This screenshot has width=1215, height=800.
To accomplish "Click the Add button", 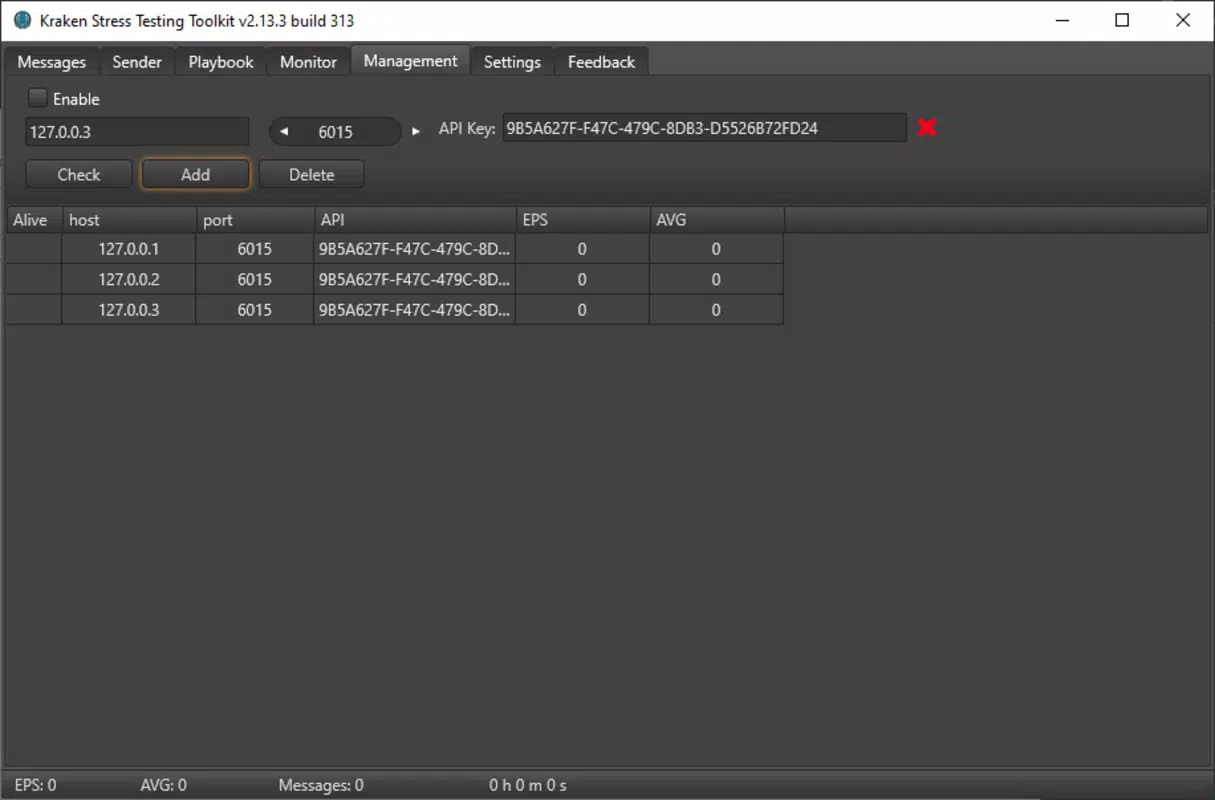I will pyautogui.click(x=195, y=174).
